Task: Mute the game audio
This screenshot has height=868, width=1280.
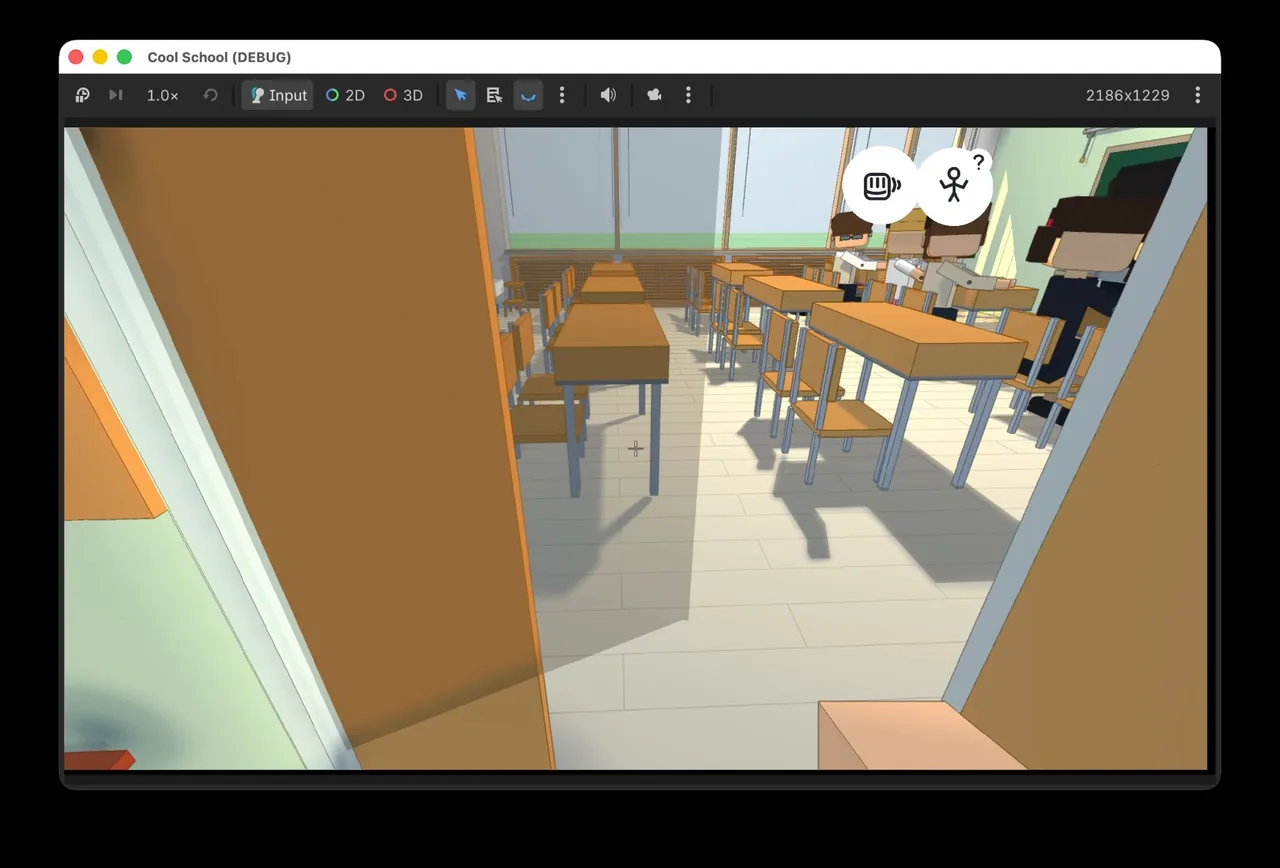Action: [x=608, y=95]
